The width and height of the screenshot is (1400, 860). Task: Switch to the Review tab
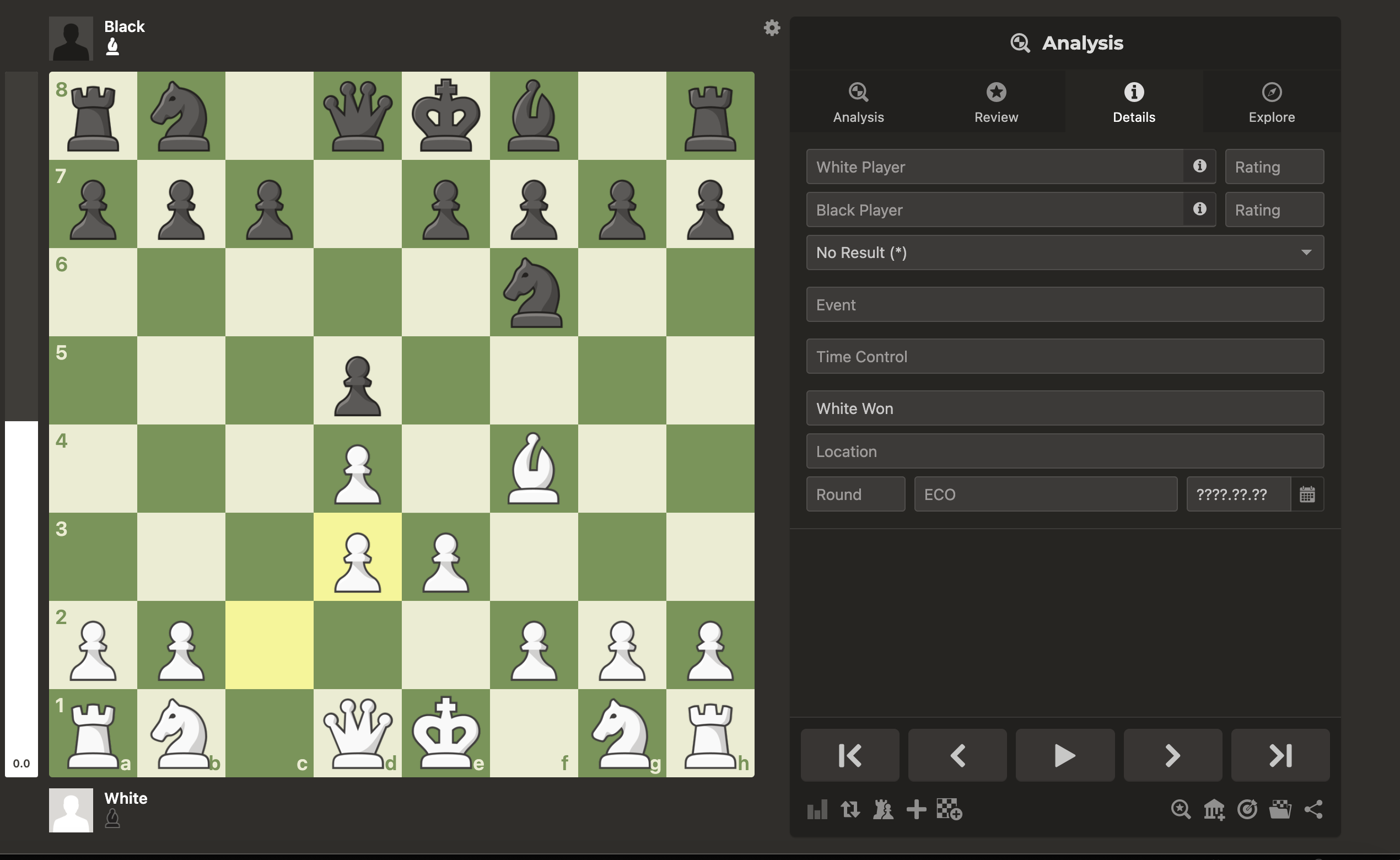pyautogui.click(x=995, y=103)
